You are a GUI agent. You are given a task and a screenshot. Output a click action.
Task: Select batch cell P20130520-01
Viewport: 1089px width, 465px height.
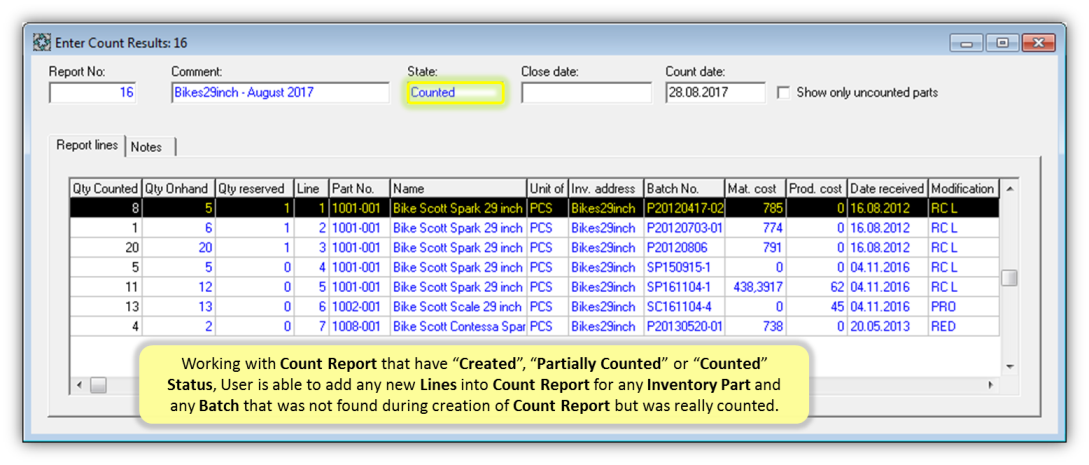tap(684, 326)
